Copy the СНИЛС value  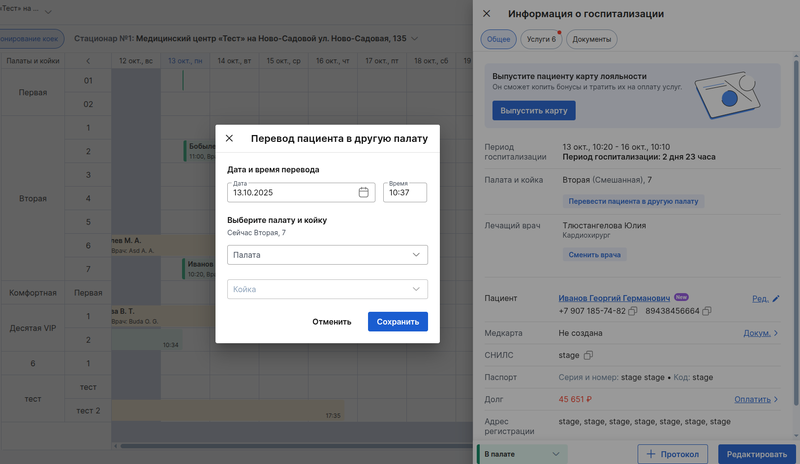588,356
